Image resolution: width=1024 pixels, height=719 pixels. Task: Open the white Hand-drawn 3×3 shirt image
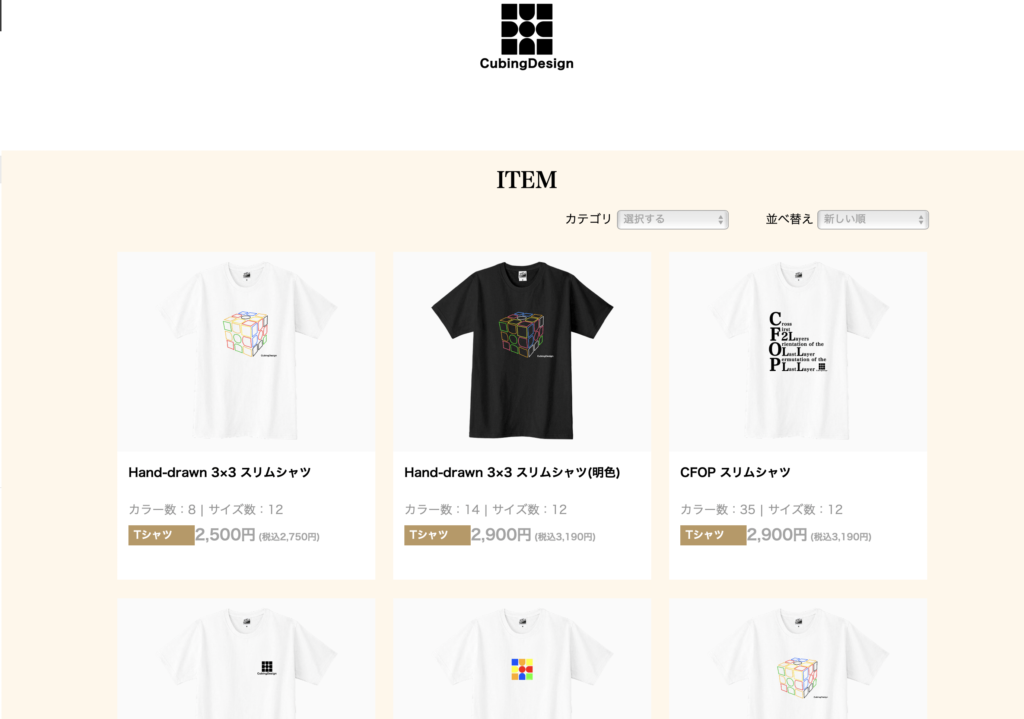click(x=246, y=351)
